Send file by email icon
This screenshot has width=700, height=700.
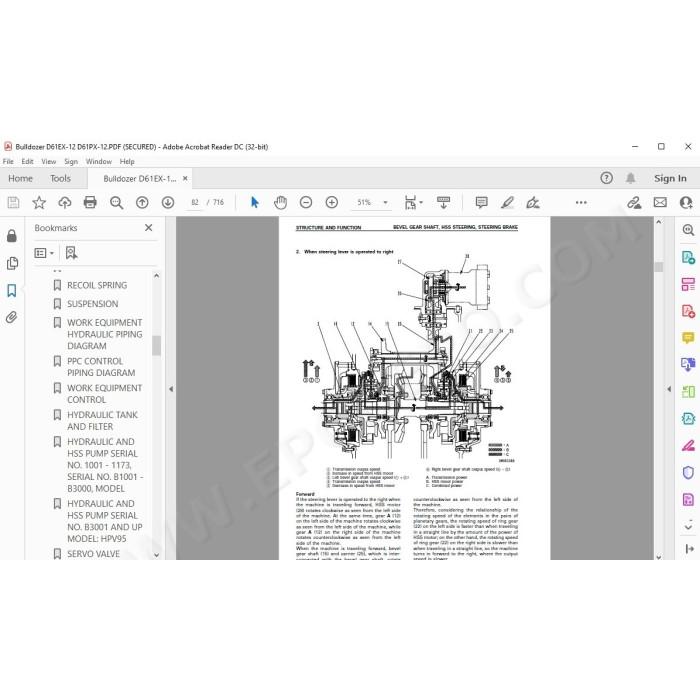point(660,203)
